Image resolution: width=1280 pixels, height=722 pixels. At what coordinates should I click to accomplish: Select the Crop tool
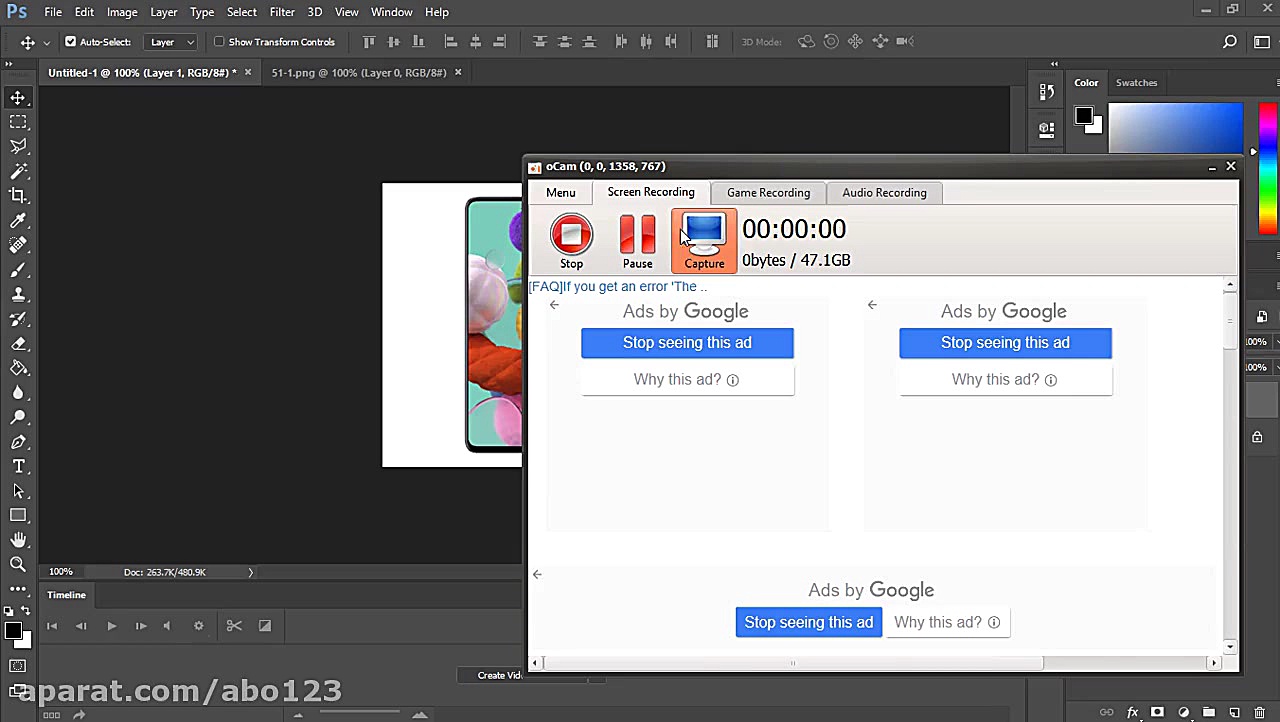click(18, 196)
